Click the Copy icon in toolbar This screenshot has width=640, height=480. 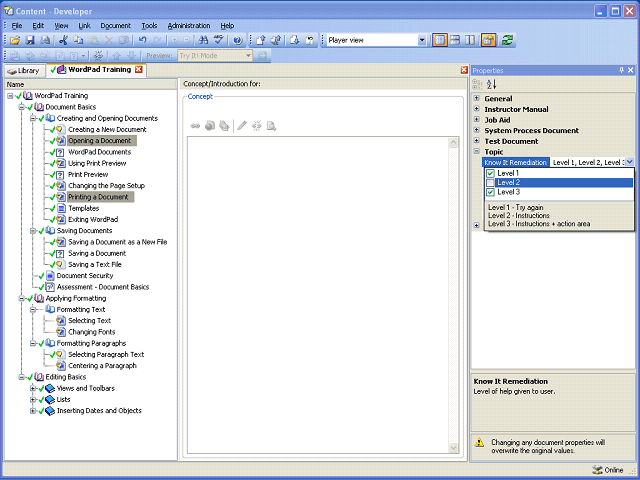click(78, 40)
